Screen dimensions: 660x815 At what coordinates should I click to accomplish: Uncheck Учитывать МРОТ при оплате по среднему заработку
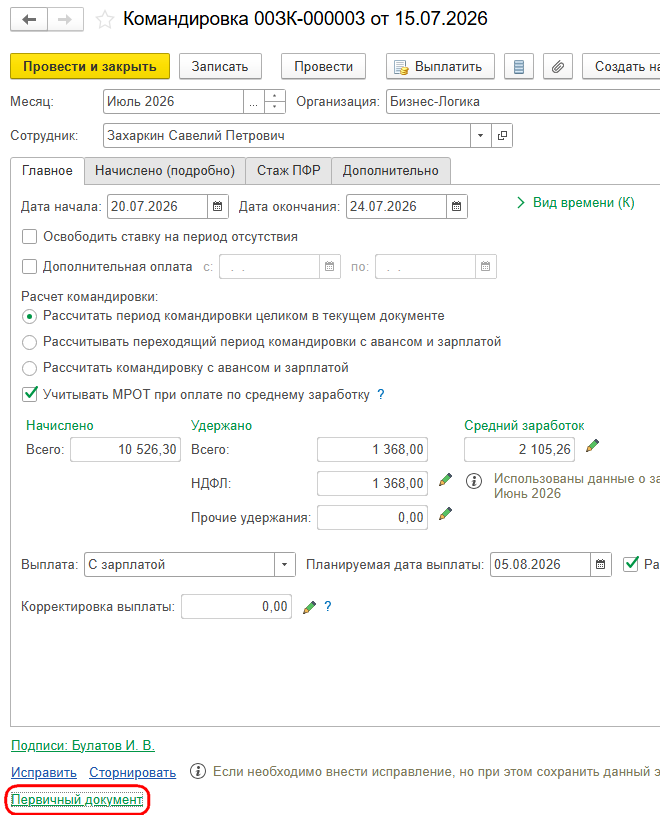tap(30, 394)
